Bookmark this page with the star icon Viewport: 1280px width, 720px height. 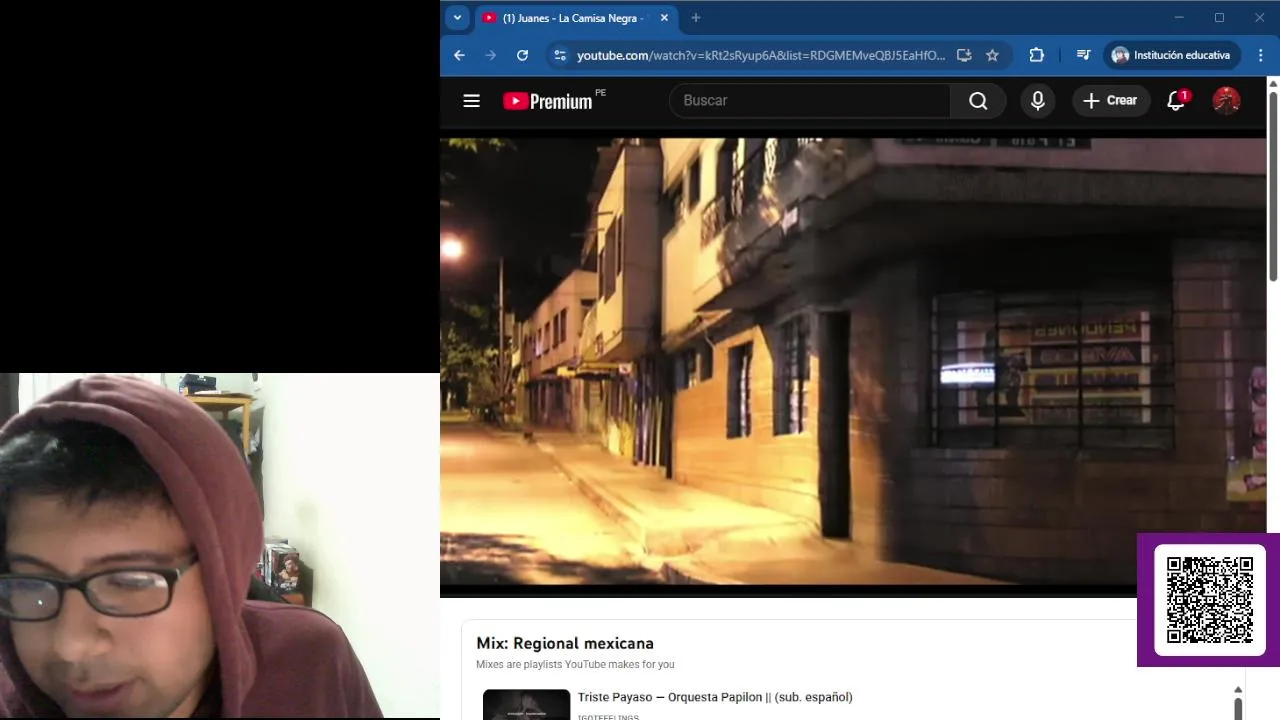992,55
